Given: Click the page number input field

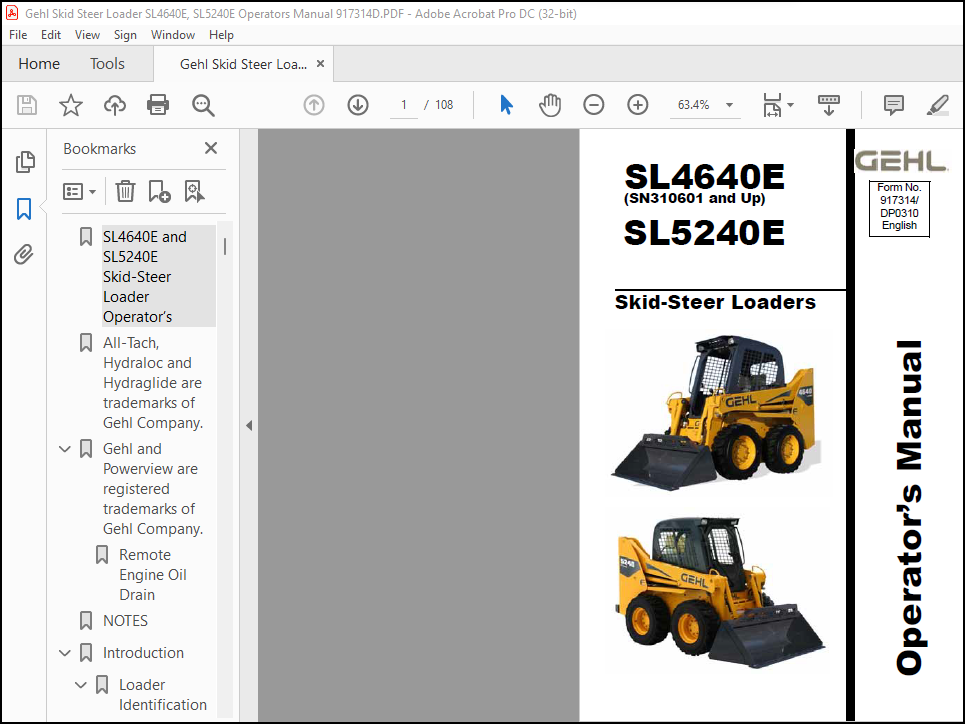Looking at the screenshot, I should pyautogui.click(x=404, y=105).
